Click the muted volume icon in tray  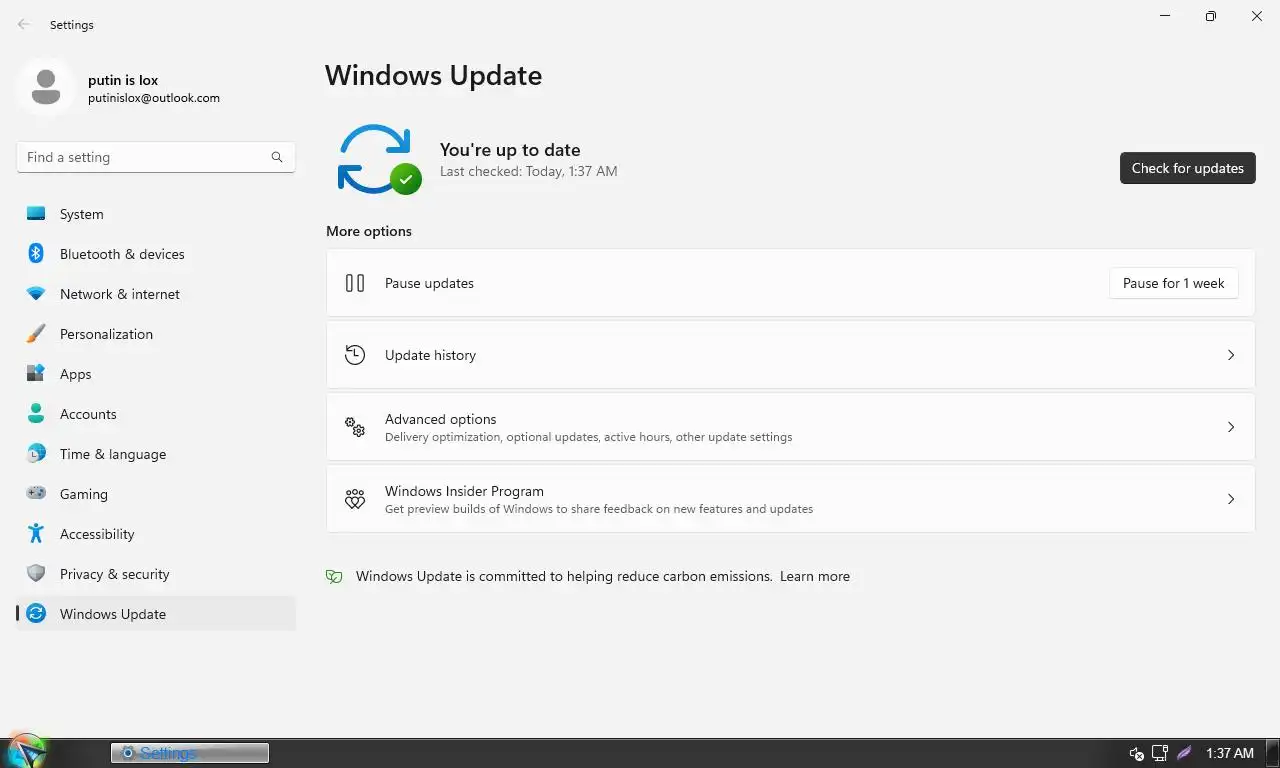point(1136,753)
